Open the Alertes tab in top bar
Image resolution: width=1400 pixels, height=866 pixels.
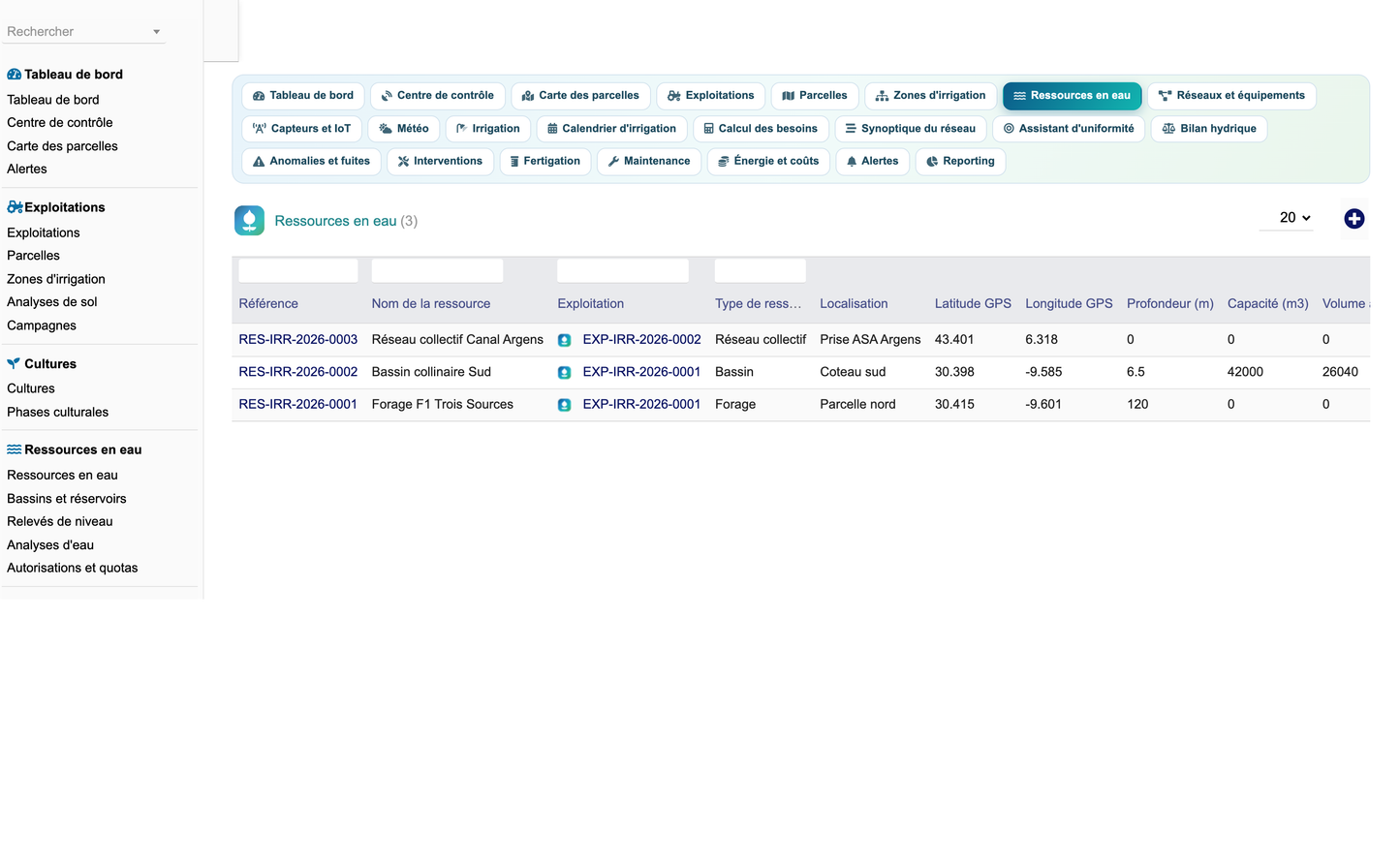(x=872, y=162)
